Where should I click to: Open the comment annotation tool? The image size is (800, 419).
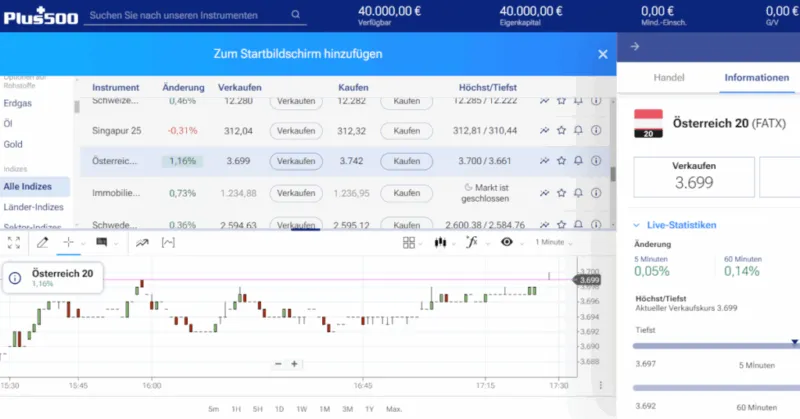point(102,242)
